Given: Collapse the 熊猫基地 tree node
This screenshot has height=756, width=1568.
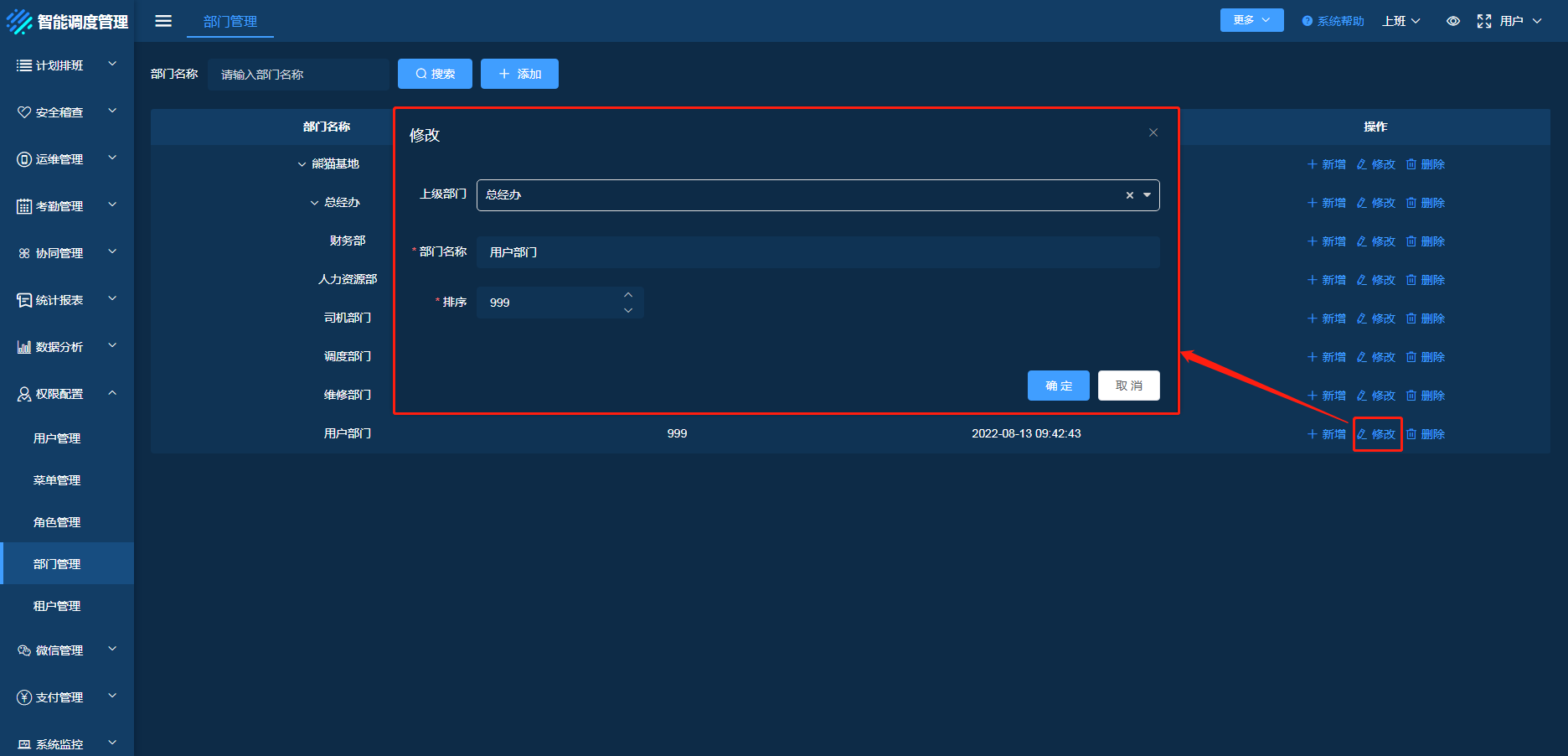Looking at the screenshot, I should pyautogui.click(x=302, y=164).
